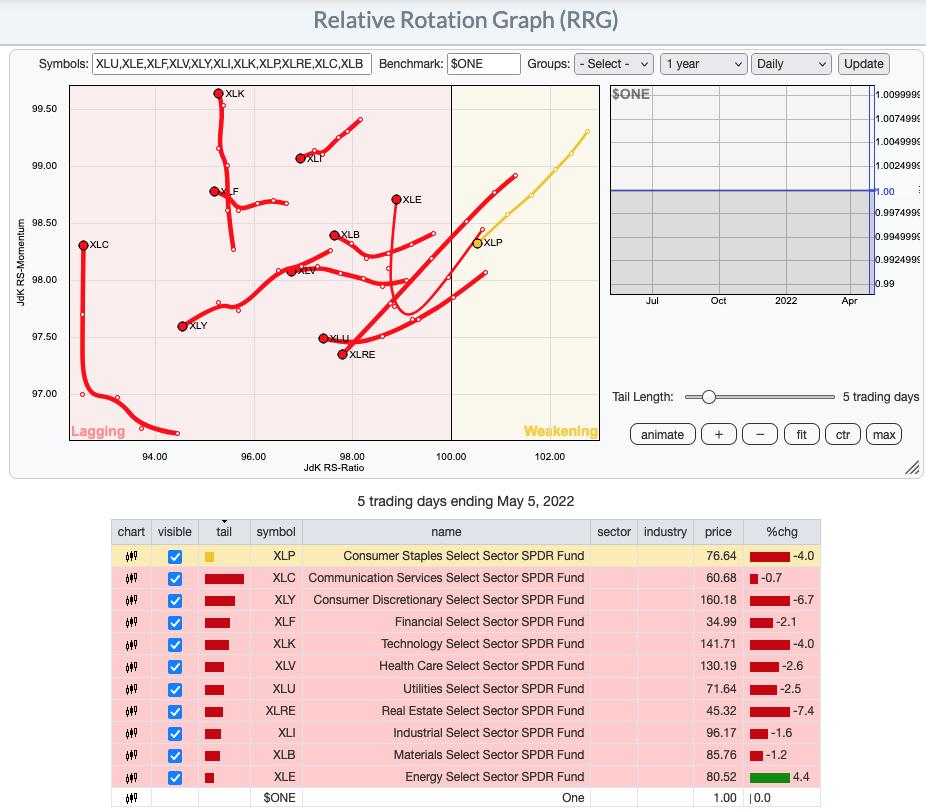Image resolution: width=926 pixels, height=812 pixels.
Task: Uncheck visibility for XLF
Action: (x=175, y=622)
